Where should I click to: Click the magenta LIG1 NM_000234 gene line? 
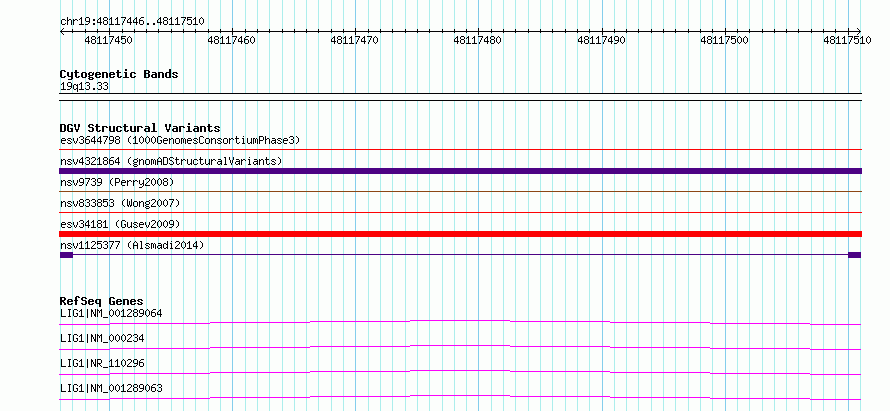coord(460,345)
